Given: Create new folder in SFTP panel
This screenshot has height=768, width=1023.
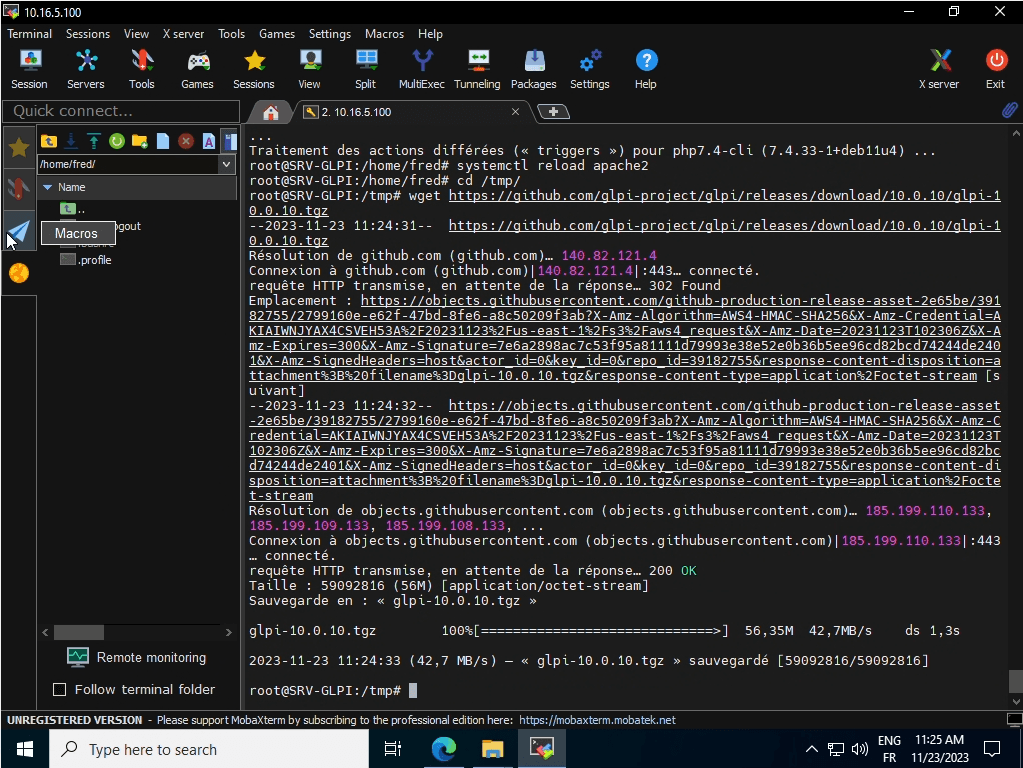Looking at the screenshot, I should click(139, 141).
